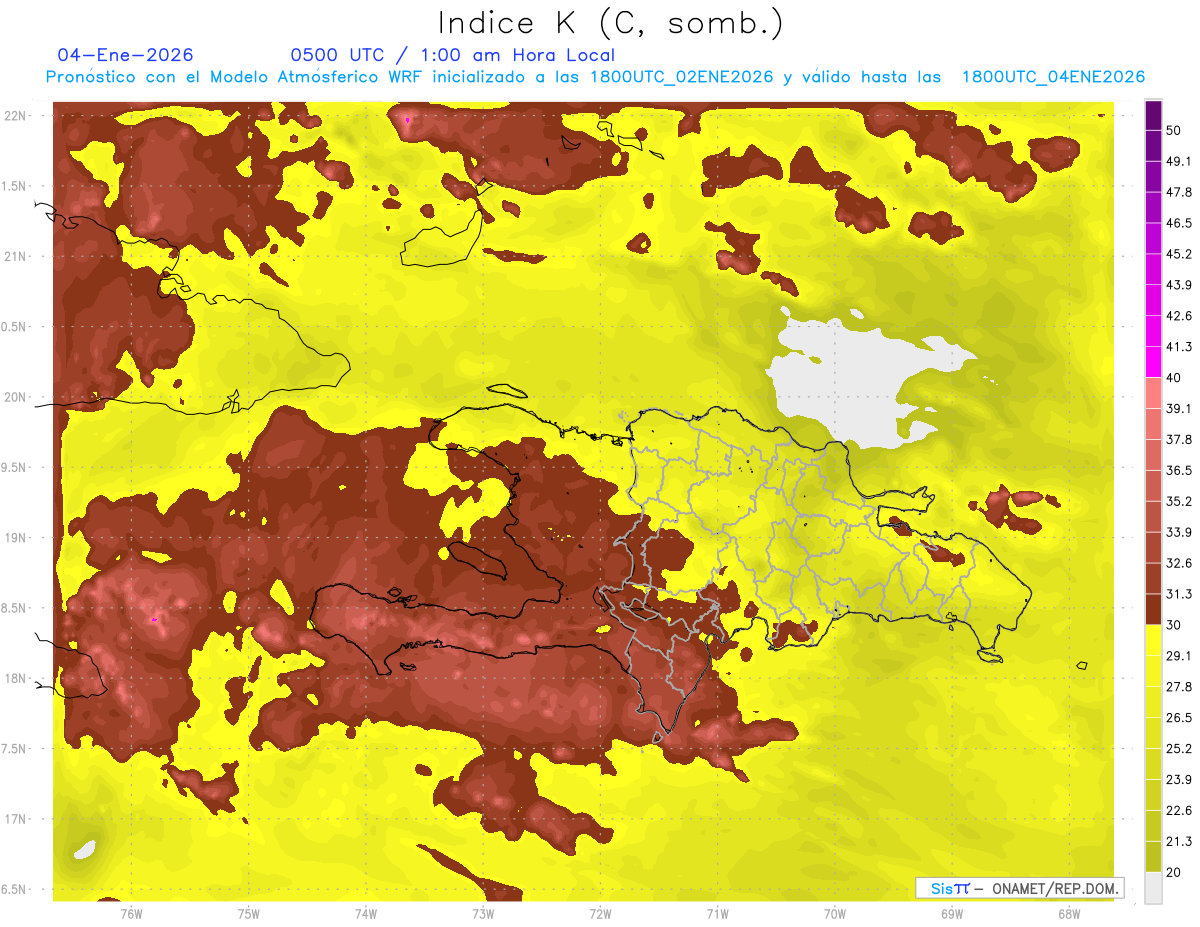This screenshot has width=1200, height=927.
Task: Click the map title "Indice K (C, somb.)"
Action: [x=610, y=23]
